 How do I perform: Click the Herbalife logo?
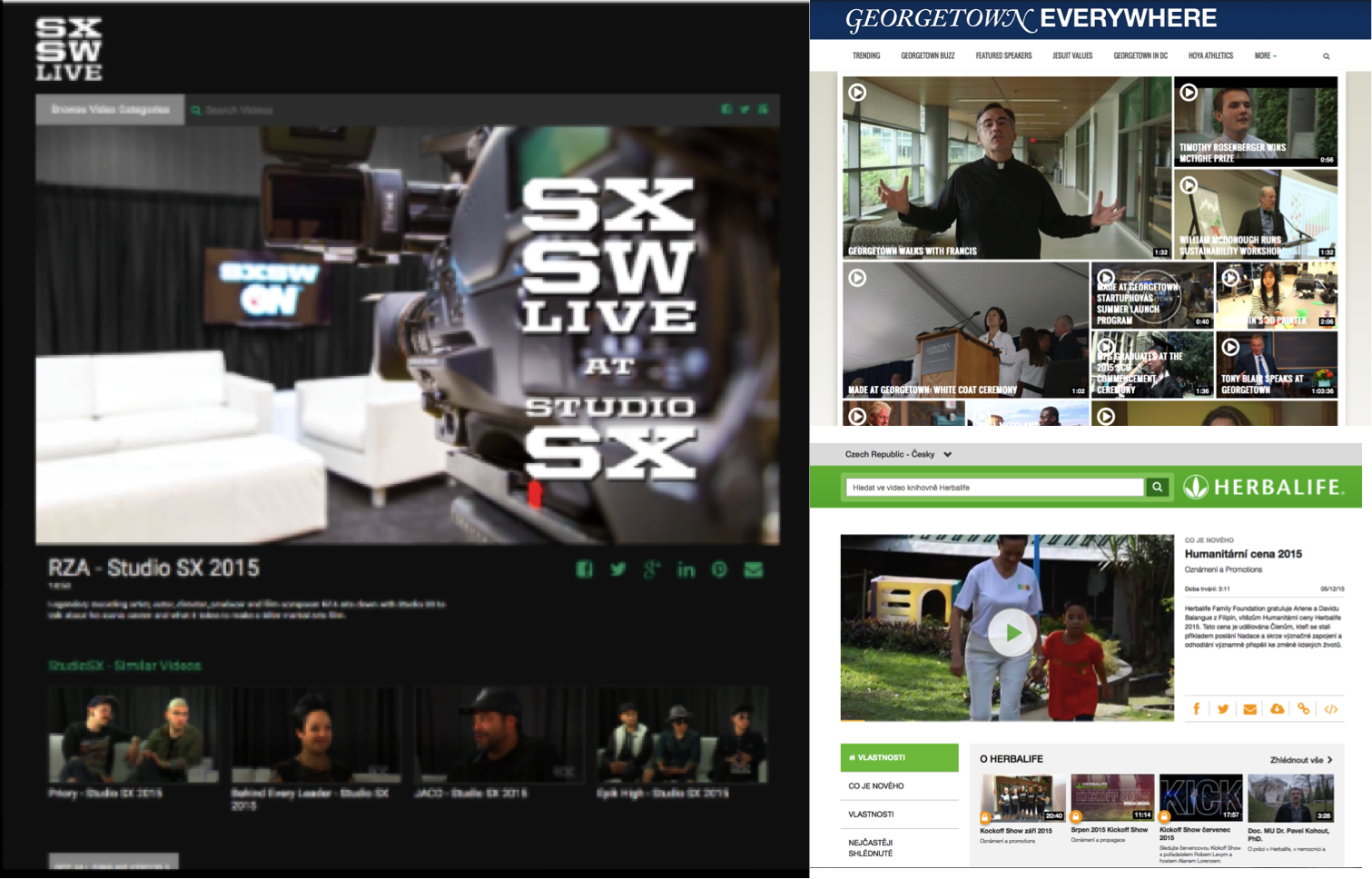pyautogui.click(x=1263, y=488)
